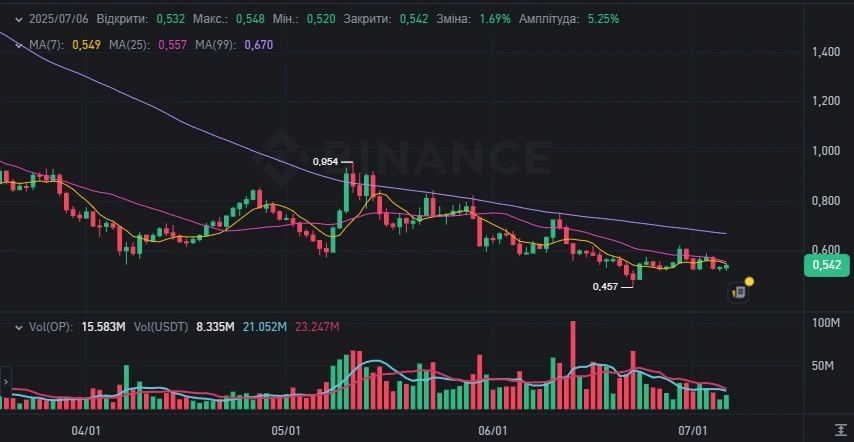Image resolution: width=854 pixels, height=442 pixels.
Task: Collapse the Vol(OP) indicator chevron
Action: click(x=19, y=328)
